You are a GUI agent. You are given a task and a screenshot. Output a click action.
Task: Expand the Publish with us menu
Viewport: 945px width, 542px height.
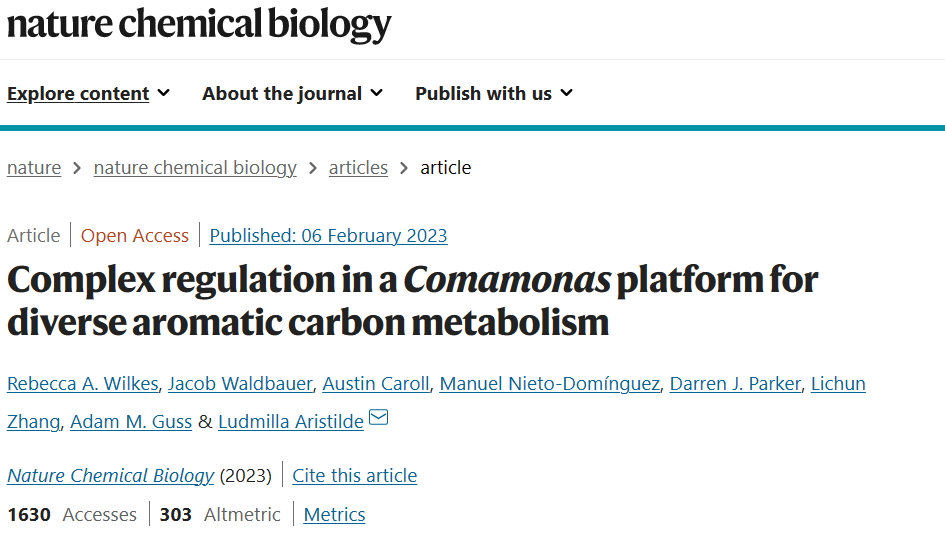coord(494,93)
